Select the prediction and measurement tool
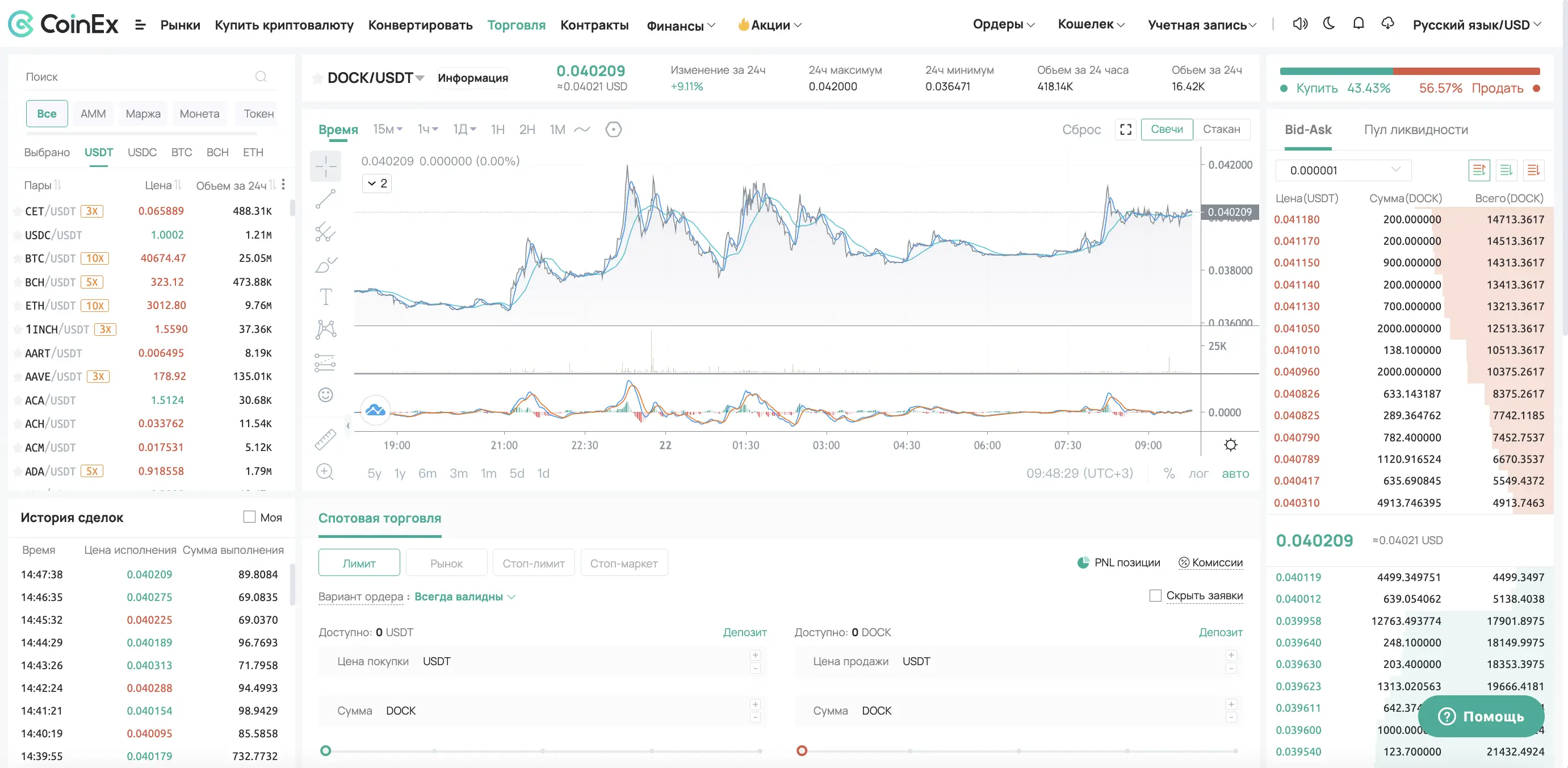 point(325,362)
